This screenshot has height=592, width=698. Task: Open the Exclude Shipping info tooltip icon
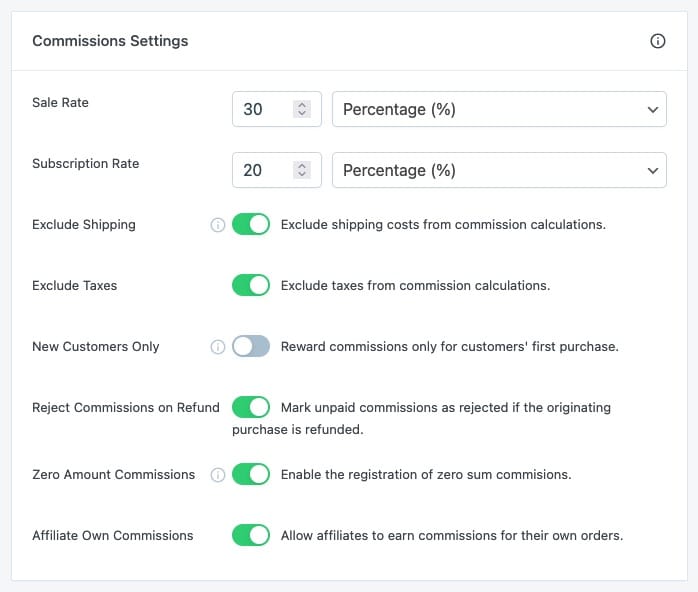pos(218,225)
